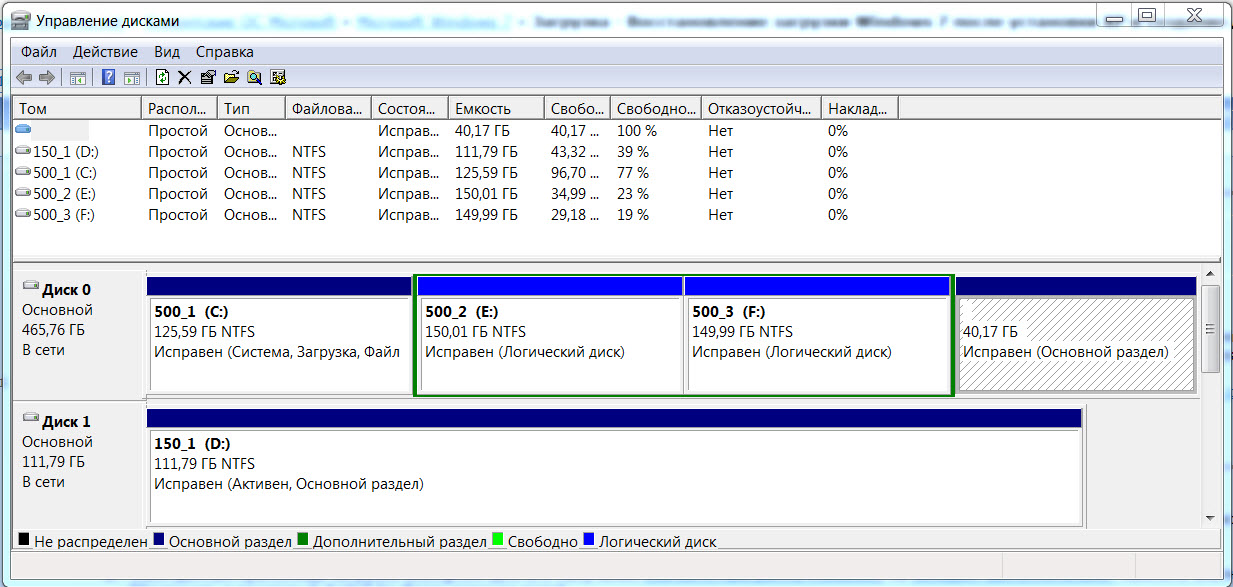Open the Справка menu
This screenshot has height=587, width=1233.
(x=224, y=52)
